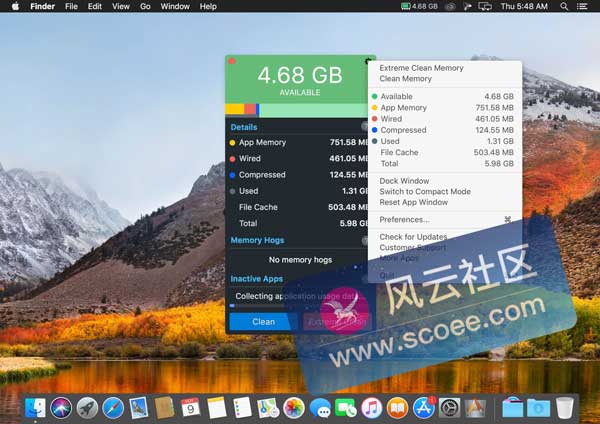Viewport: 600px width, 424px height.
Task: Select Extreme Clean Memory menu item
Action: [421, 68]
